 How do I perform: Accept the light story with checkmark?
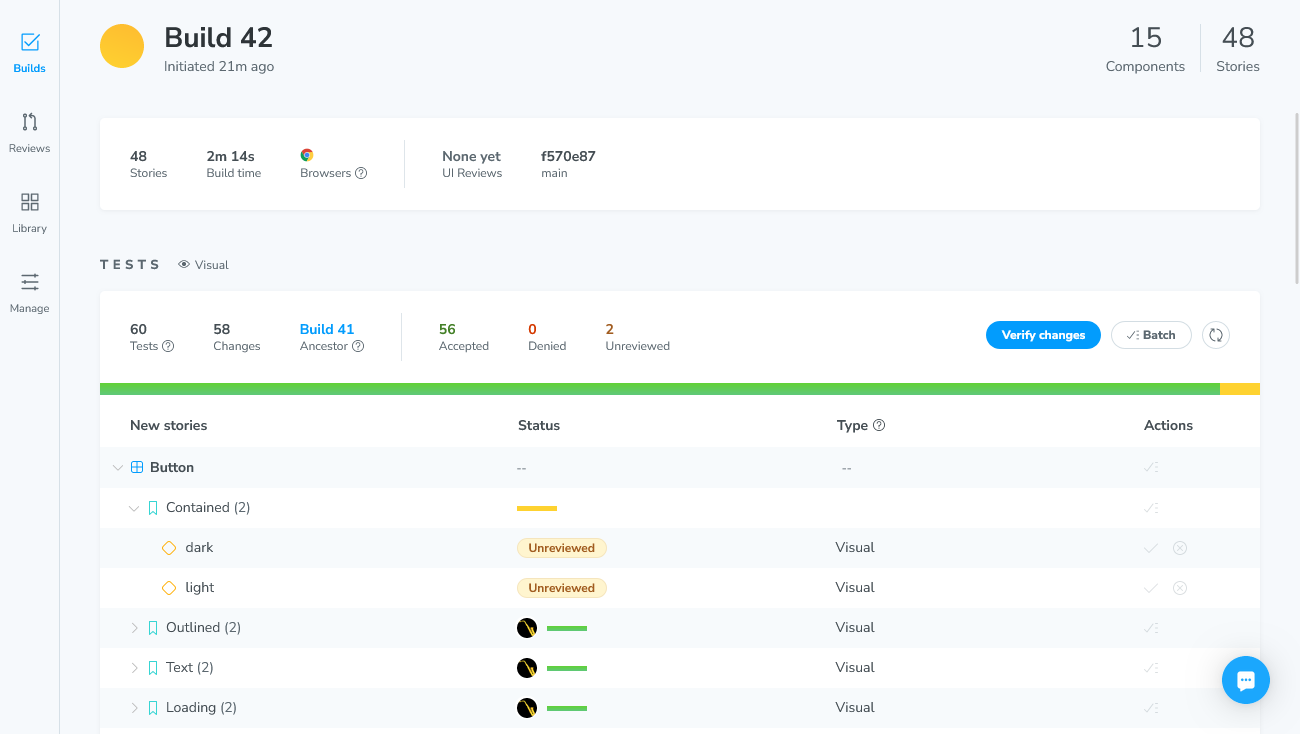coord(1151,588)
